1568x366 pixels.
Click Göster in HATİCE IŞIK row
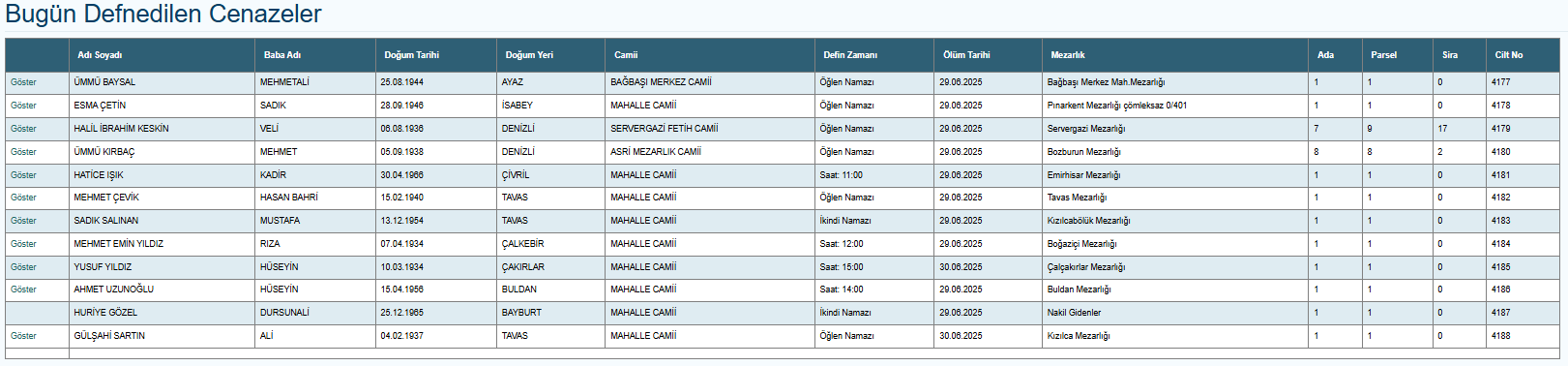(x=23, y=175)
